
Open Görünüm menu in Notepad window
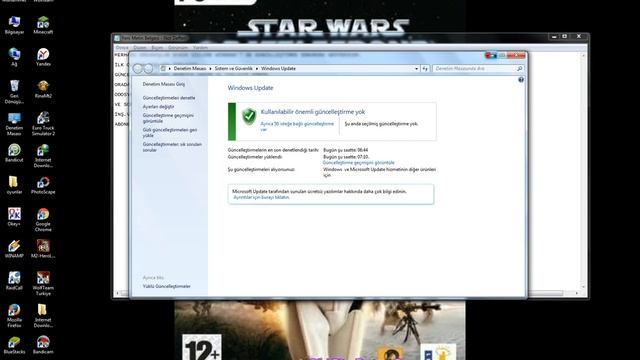coord(178,48)
